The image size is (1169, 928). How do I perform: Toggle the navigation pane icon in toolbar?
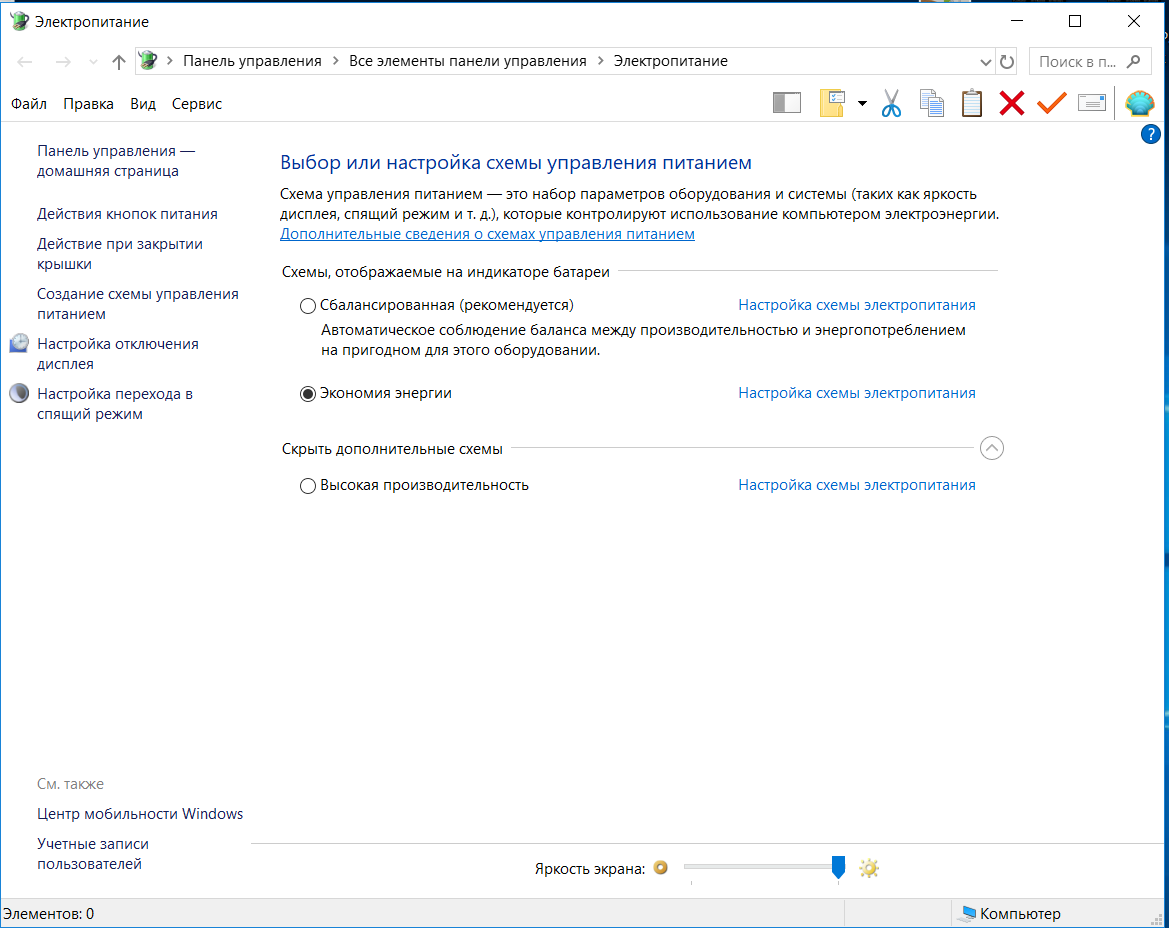click(787, 103)
